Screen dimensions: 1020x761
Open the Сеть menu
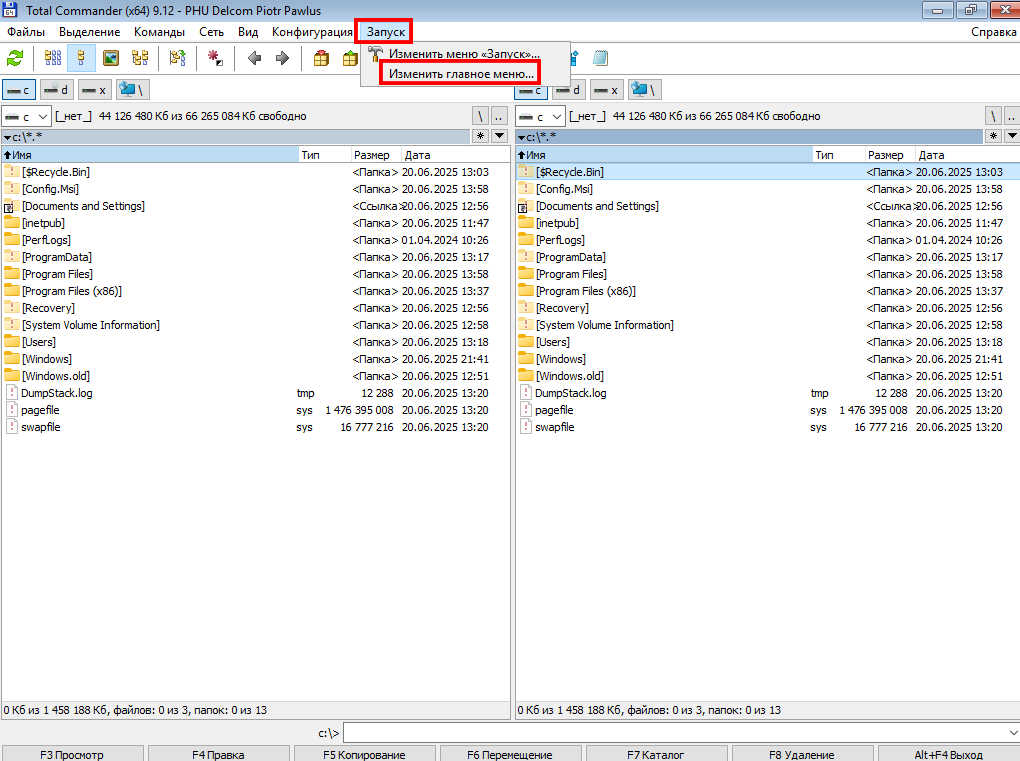click(x=211, y=32)
